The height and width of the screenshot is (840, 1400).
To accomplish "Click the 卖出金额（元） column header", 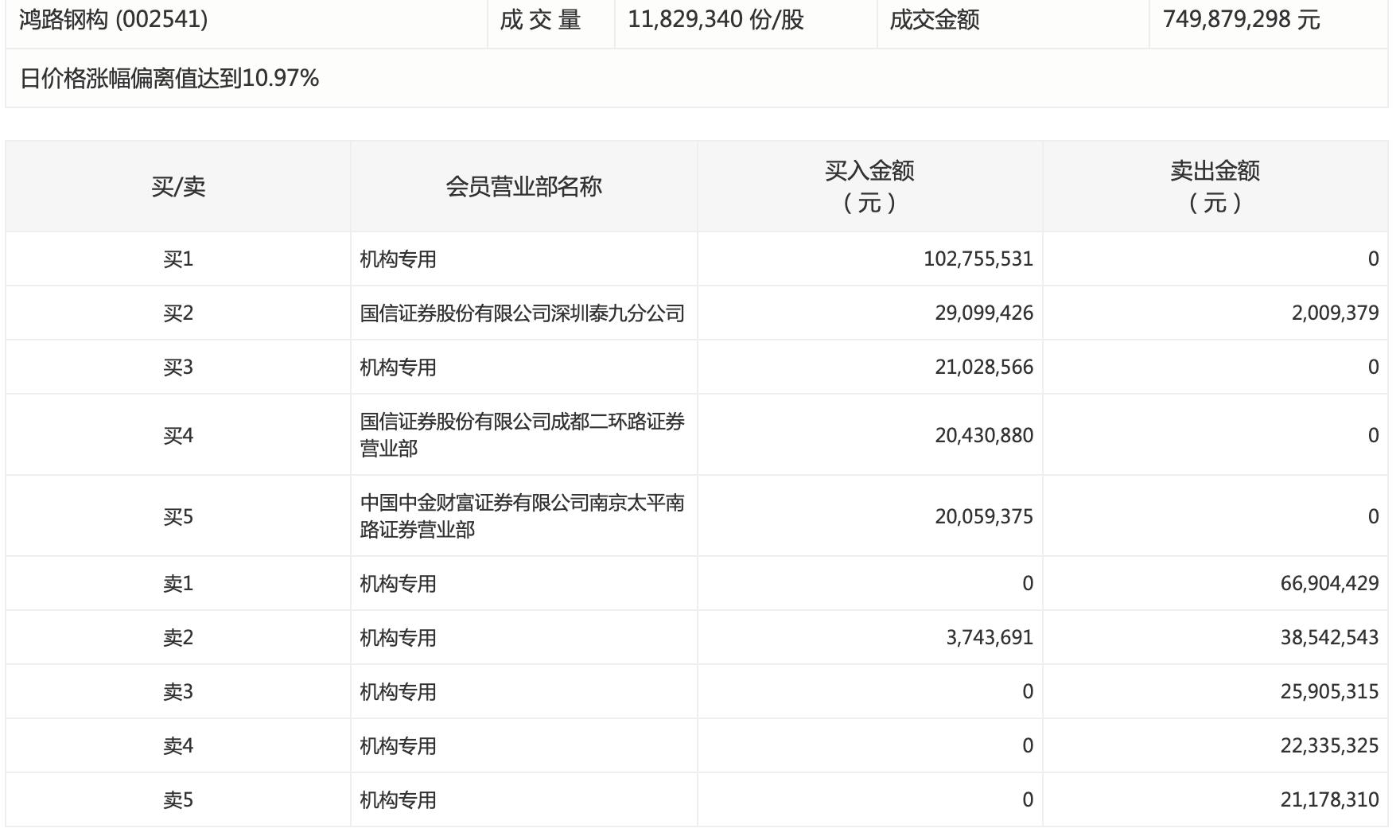I will point(1215,187).
